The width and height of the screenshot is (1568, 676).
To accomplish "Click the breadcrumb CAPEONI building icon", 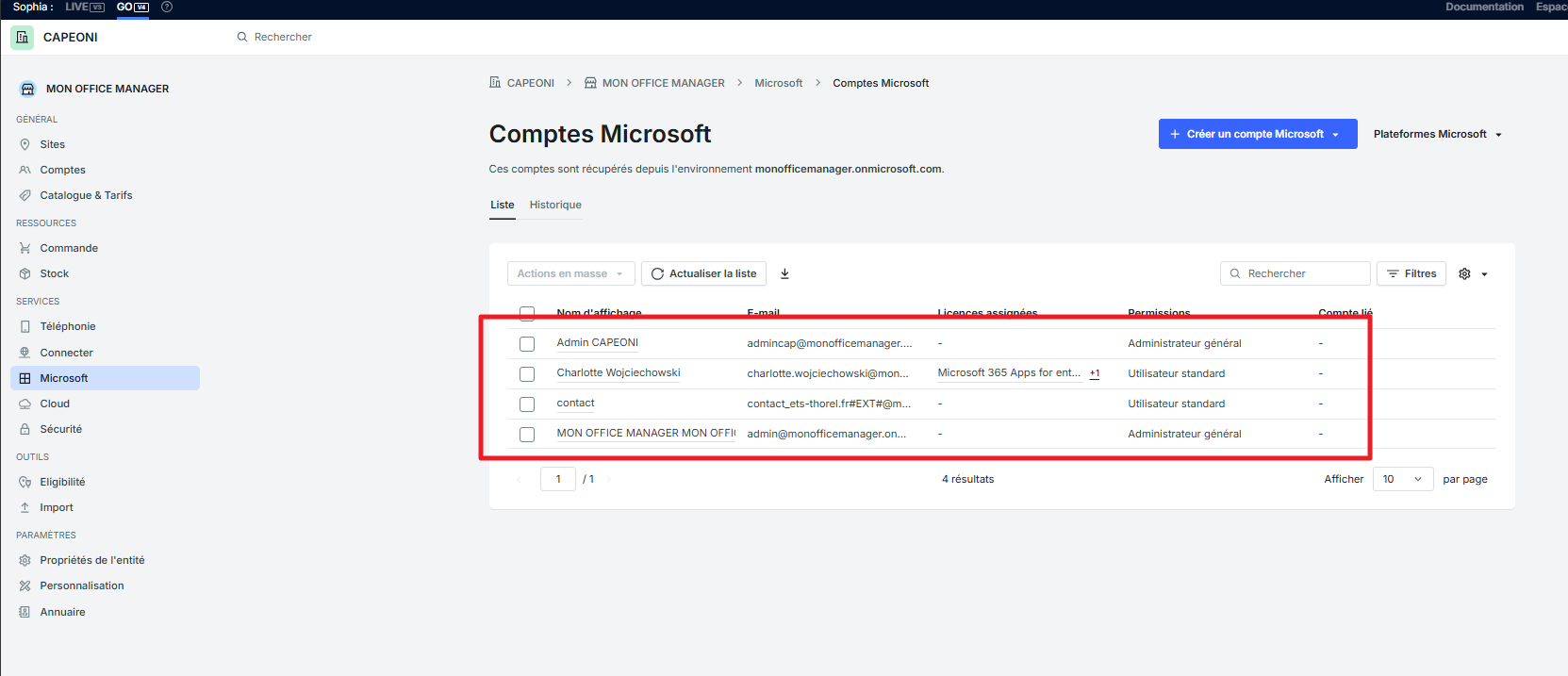I will [495, 83].
